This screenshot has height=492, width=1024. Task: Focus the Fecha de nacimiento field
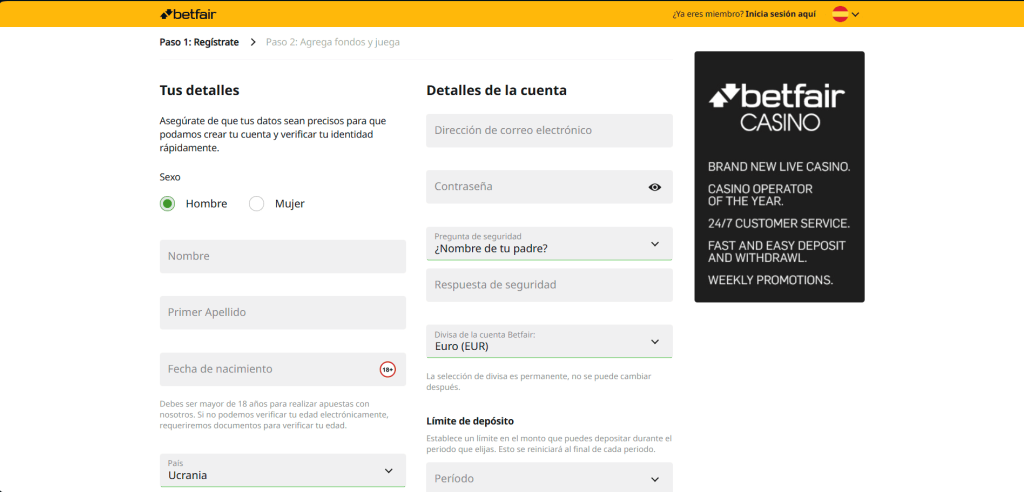coord(283,369)
